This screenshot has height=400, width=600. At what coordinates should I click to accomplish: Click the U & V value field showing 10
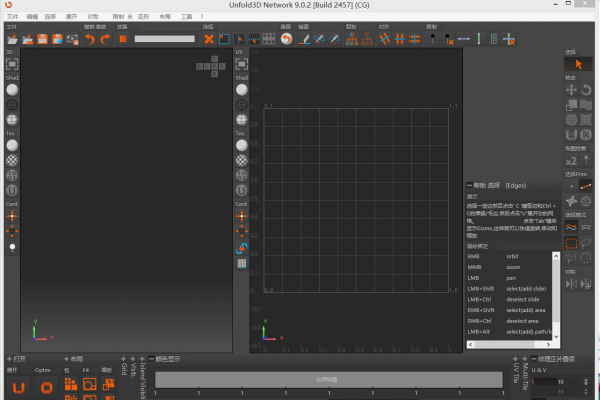(561, 382)
